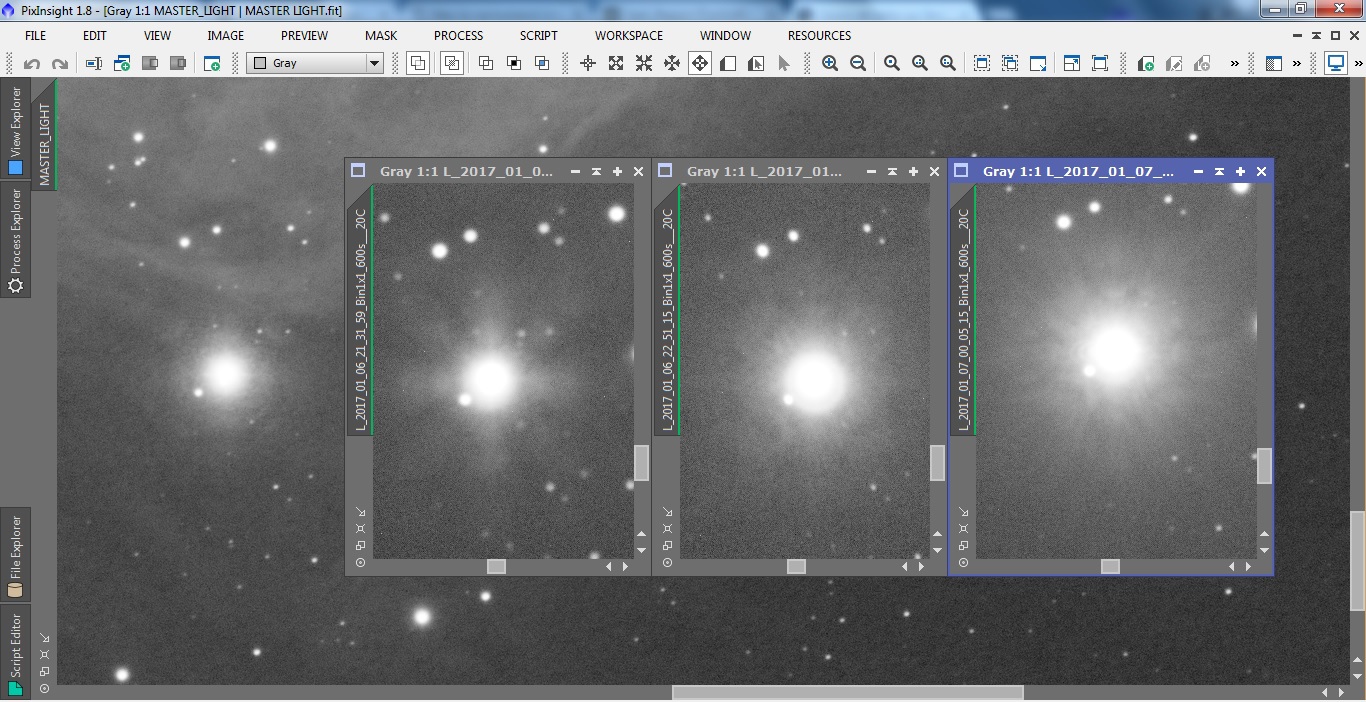Screen dimensions: 1366x702
Task: Click the expanding arrows zoom-to-fit icon
Action: (616, 63)
